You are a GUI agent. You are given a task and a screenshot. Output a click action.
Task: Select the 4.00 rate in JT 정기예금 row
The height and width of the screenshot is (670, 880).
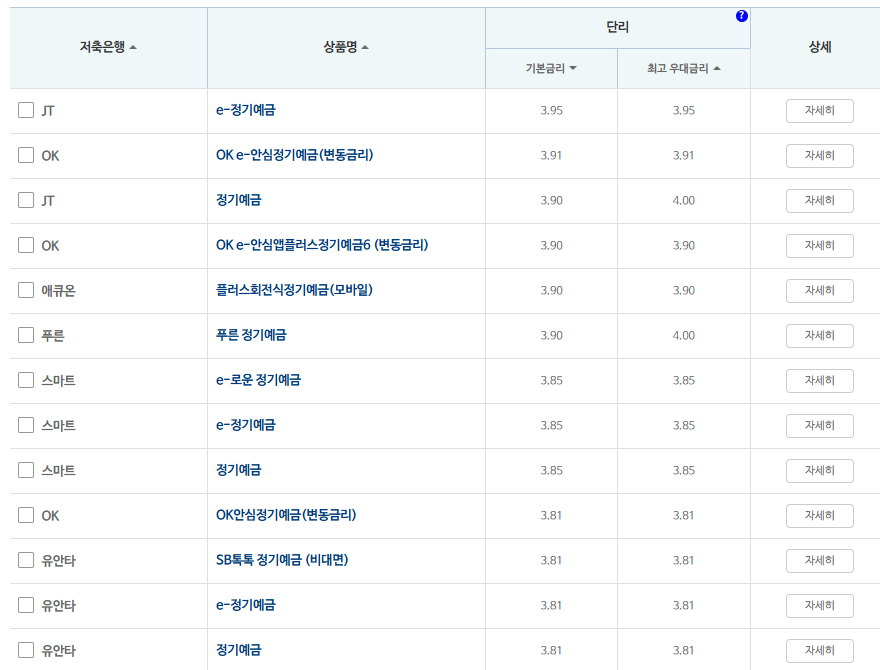click(684, 200)
